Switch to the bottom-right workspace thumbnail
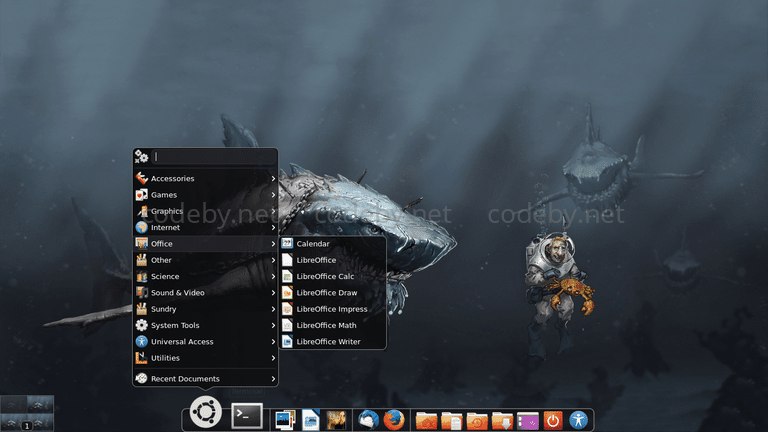768x432 pixels. pos(40,423)
